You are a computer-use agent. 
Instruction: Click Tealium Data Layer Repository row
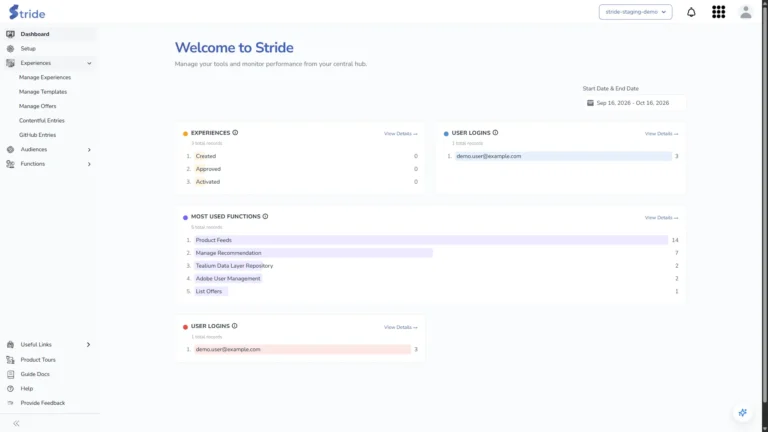click(431, 266)
